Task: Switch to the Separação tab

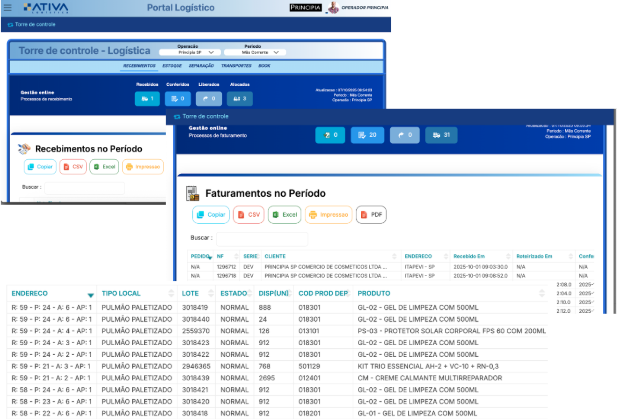Action: click(x=201, y=66)
